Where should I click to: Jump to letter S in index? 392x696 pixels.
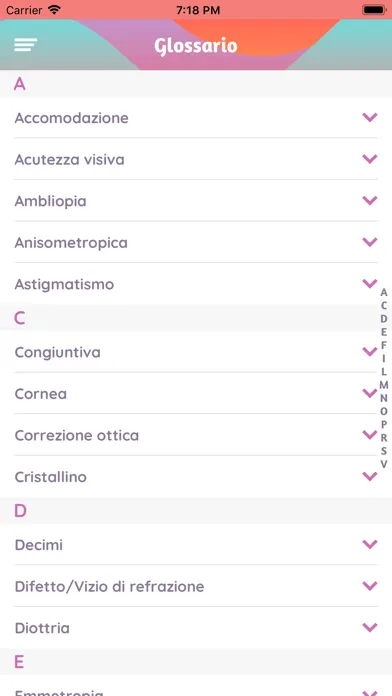[384, 451]
